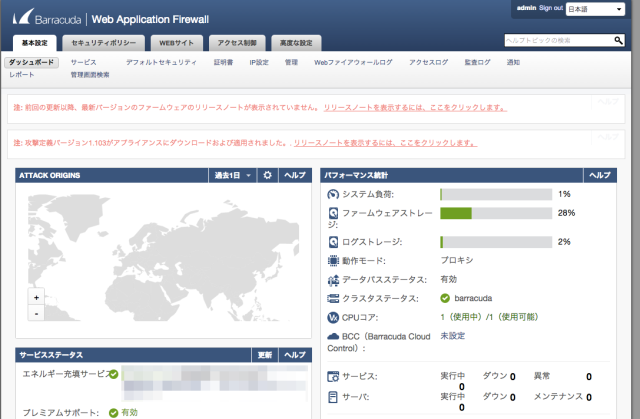Open the IP設定 submenu item
Screen dimensions: 640x419
coord(259,62)
